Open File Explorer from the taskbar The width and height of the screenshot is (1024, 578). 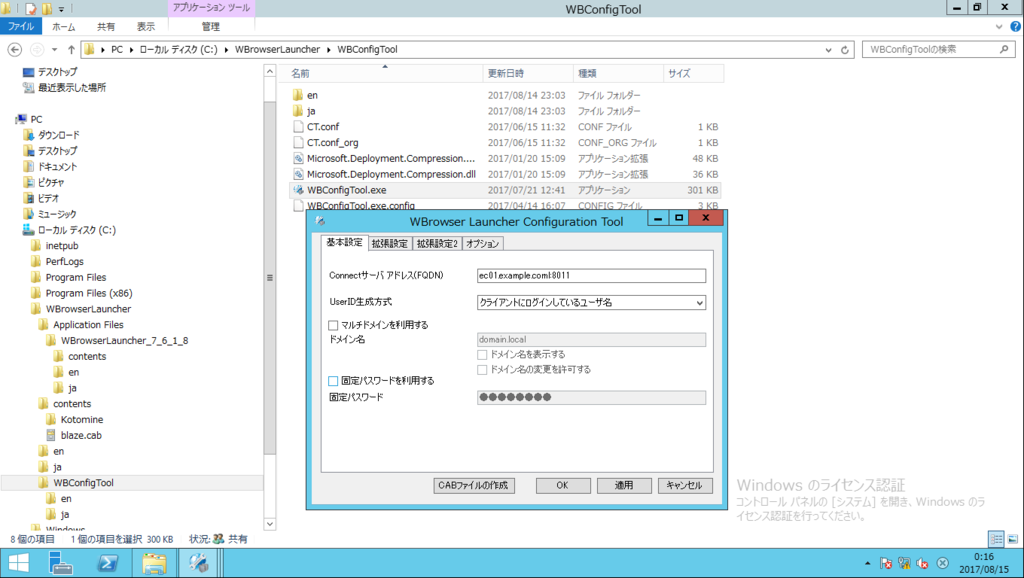click(x=154, y=562)
